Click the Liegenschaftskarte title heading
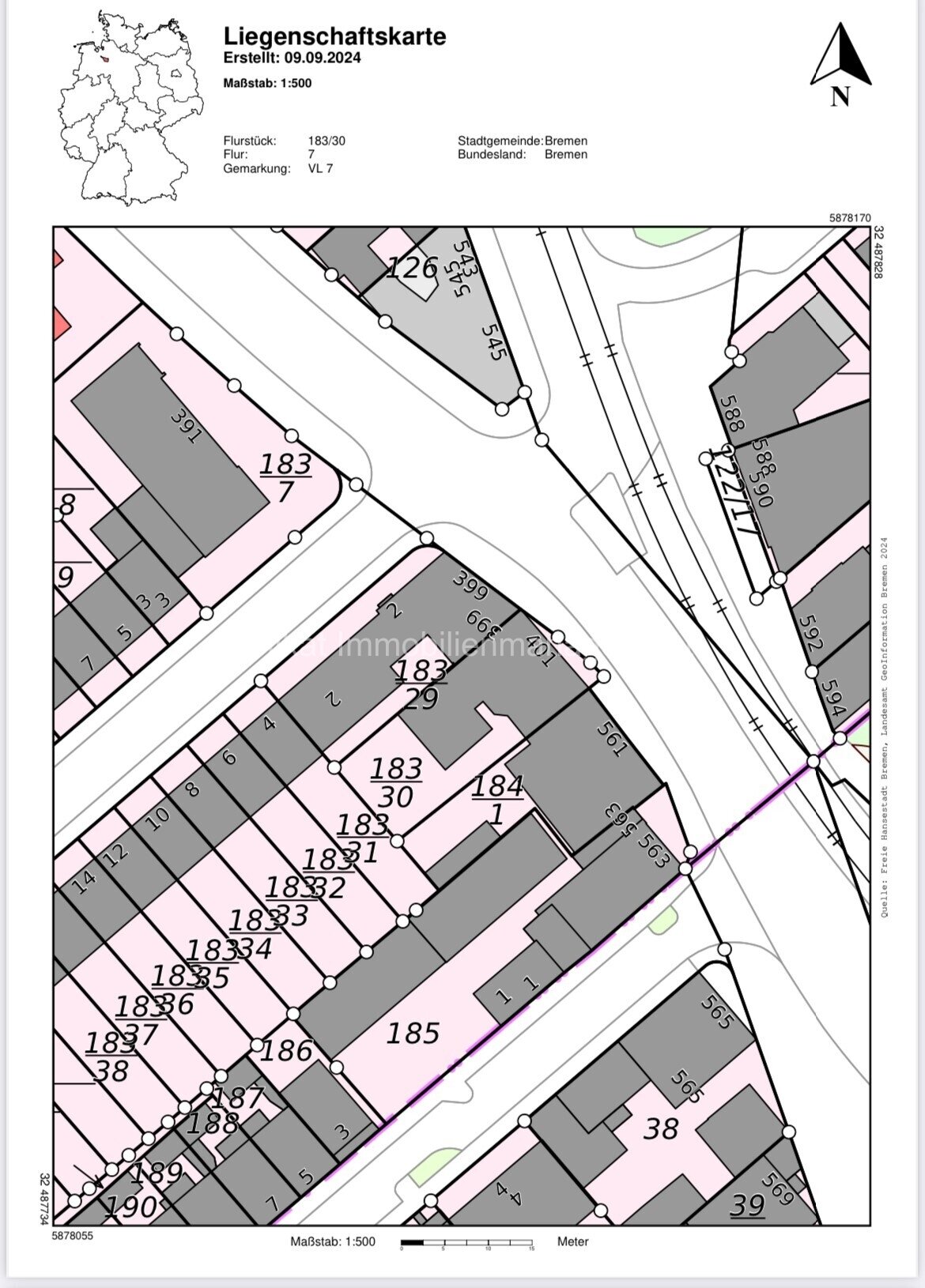The width and height of the screenshot is (925, 1288). [334, 36]
